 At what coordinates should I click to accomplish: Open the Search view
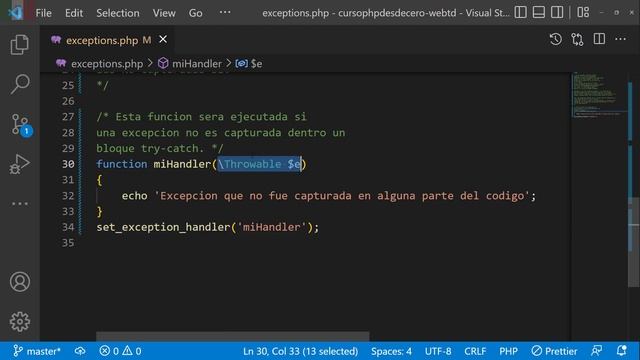[20, 84]
